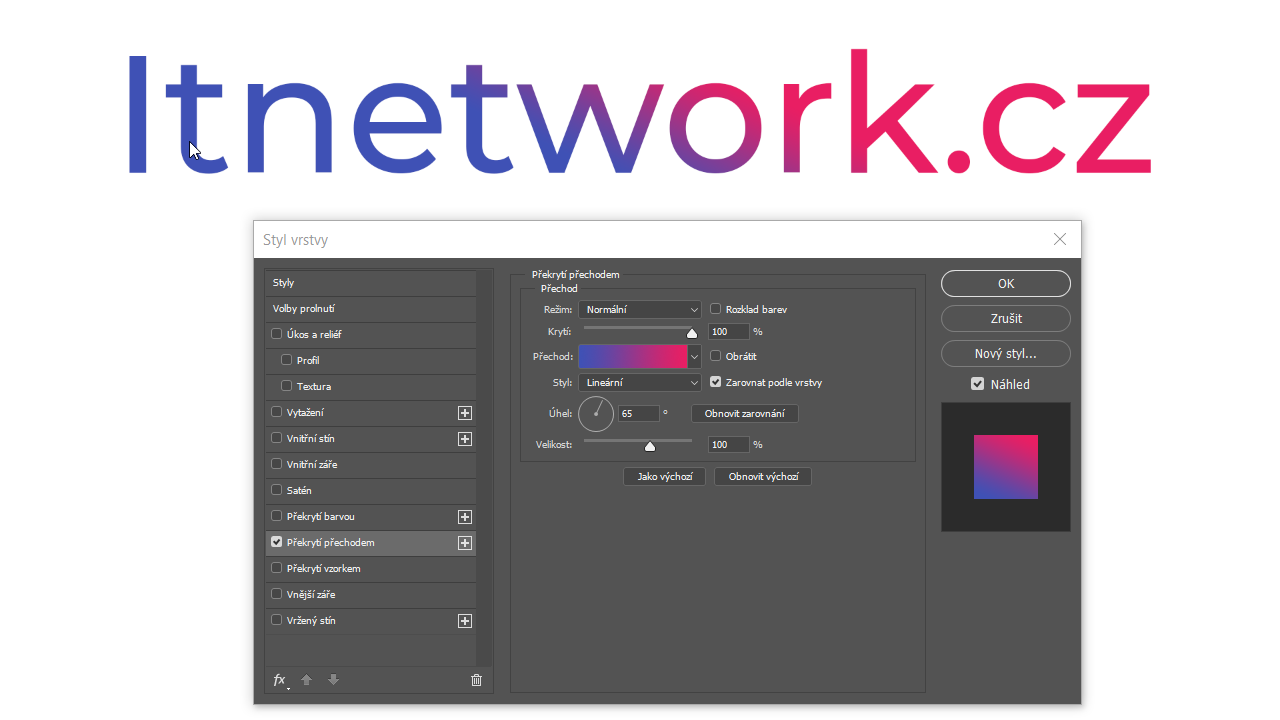This screenshot has width=1280, height=720.
Task: Enable the Vnitřní stín checkbox
Action: pyautogui.click(x=277, y=438)
